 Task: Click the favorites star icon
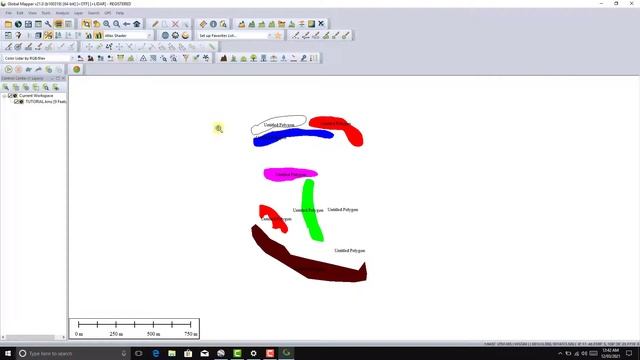278,36
